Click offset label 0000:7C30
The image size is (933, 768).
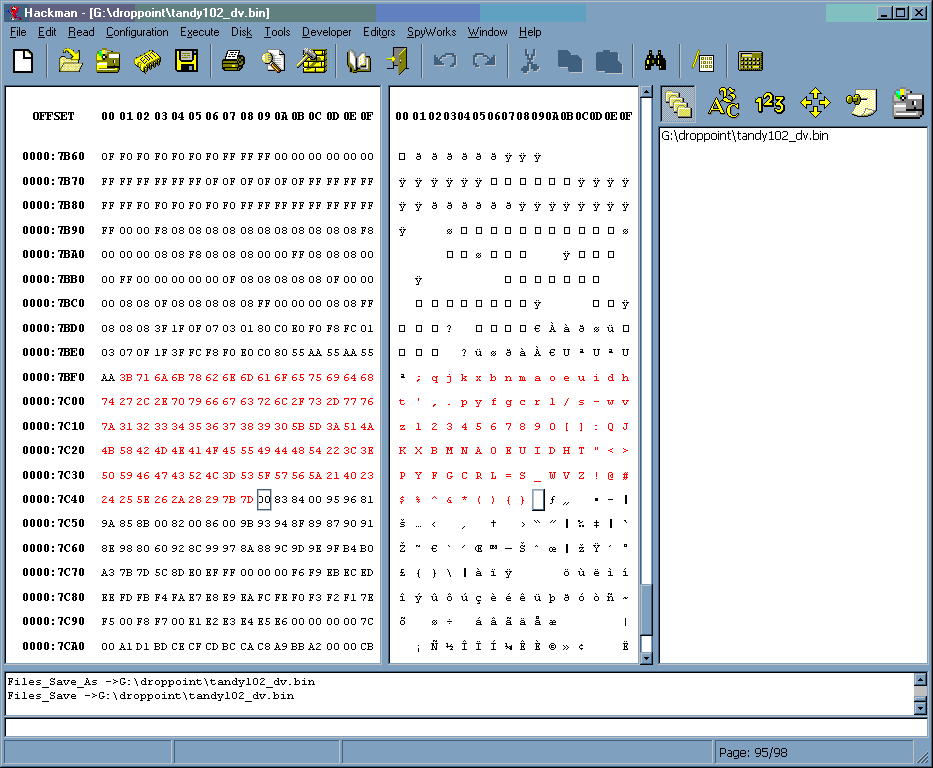tap(54, 475)
